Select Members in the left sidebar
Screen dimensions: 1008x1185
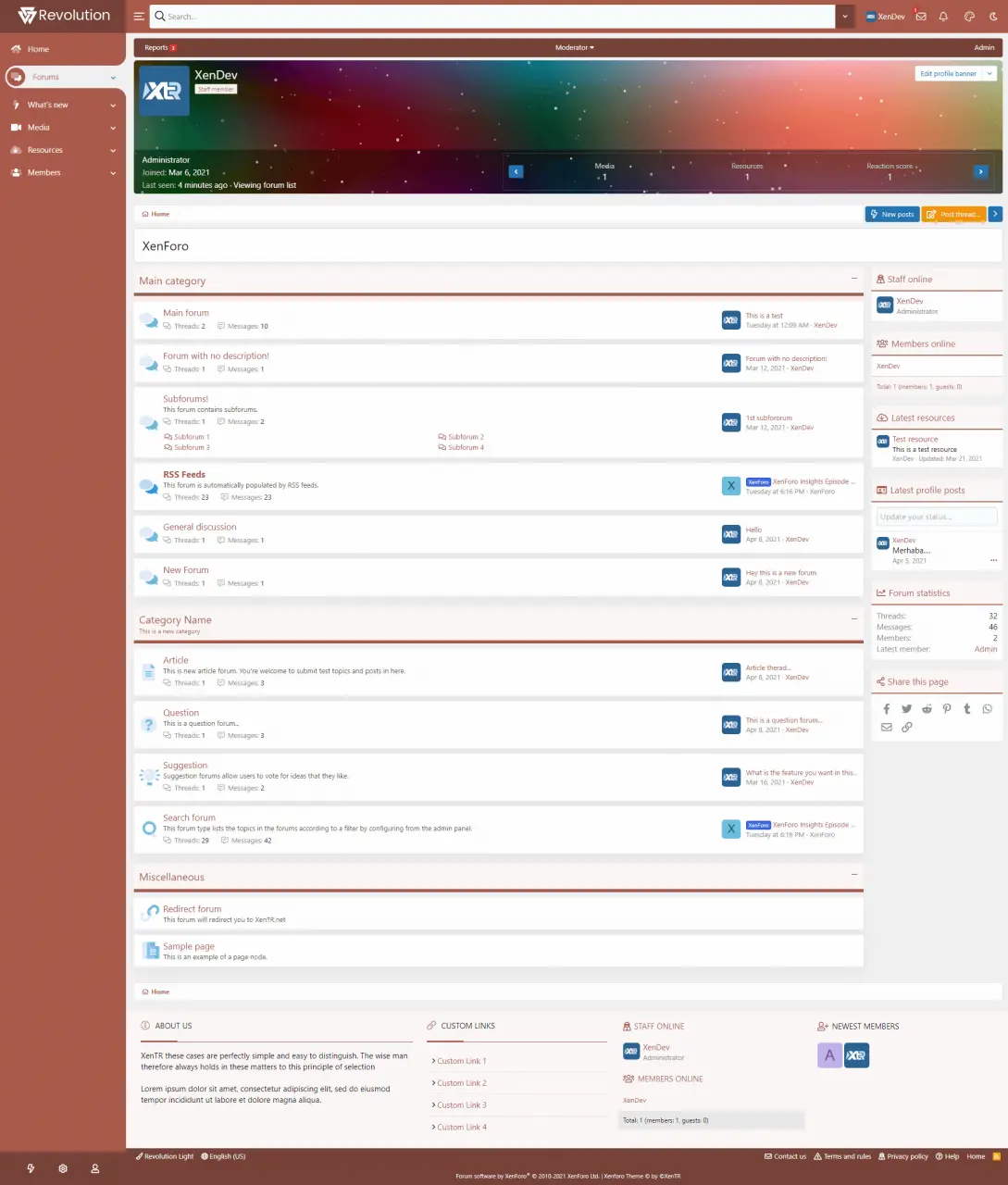pos(44,172)
